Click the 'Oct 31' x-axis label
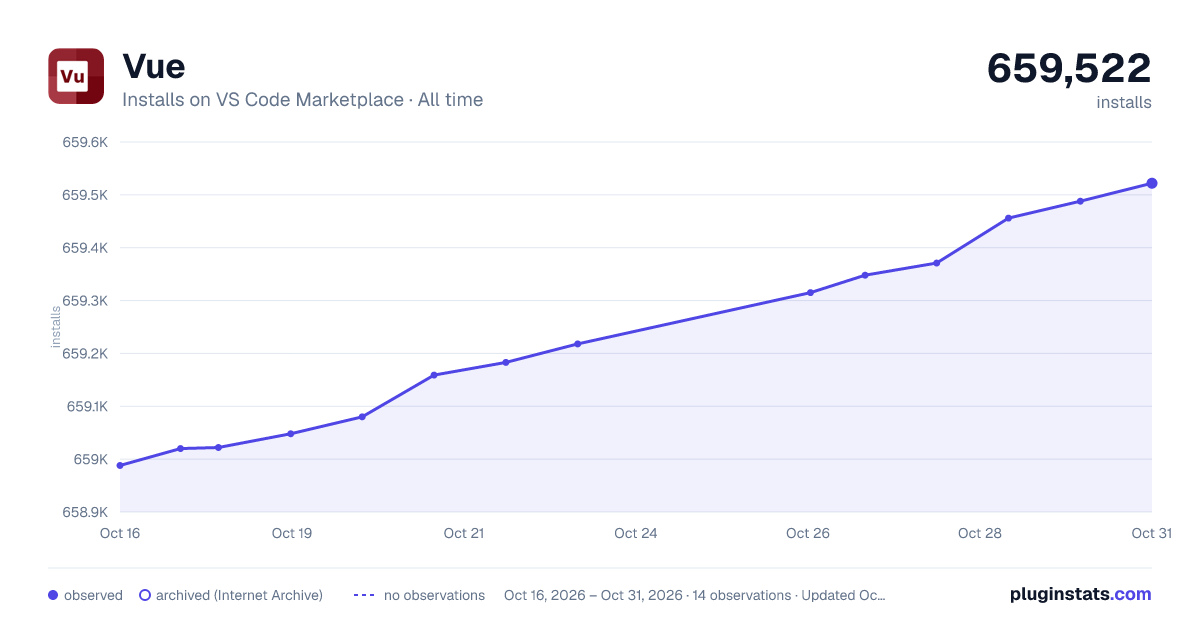The image size is (1200, 630). pyautogui.click(x=1151, y=533)
